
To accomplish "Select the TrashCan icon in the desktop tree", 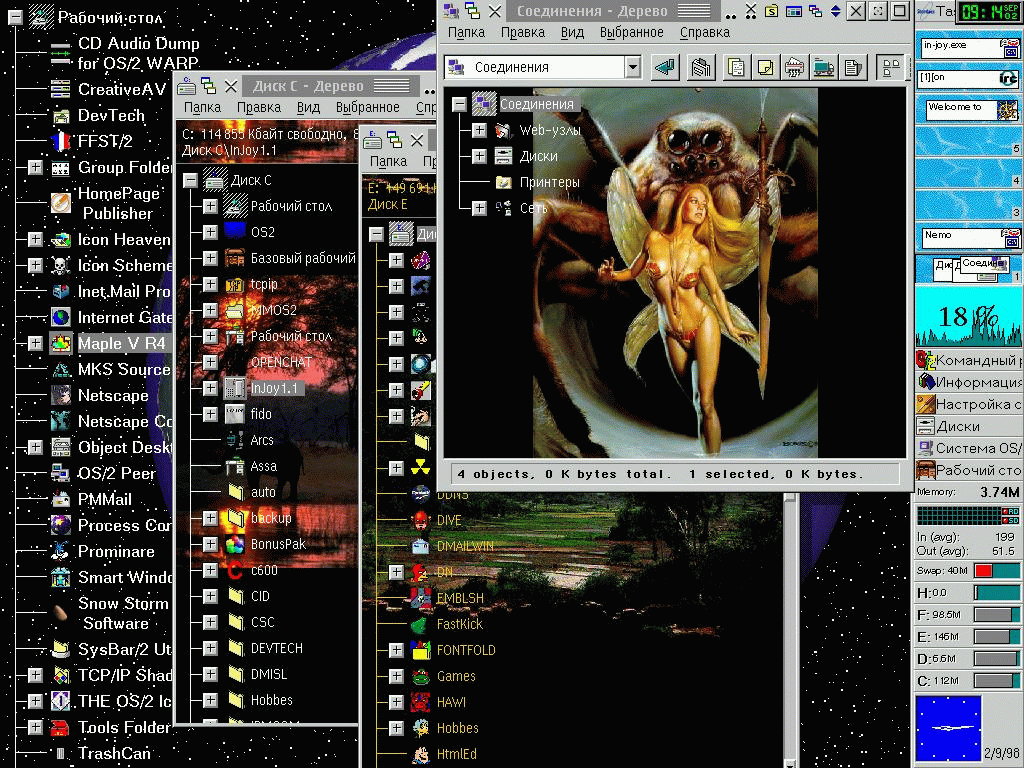I will [61, 754].
